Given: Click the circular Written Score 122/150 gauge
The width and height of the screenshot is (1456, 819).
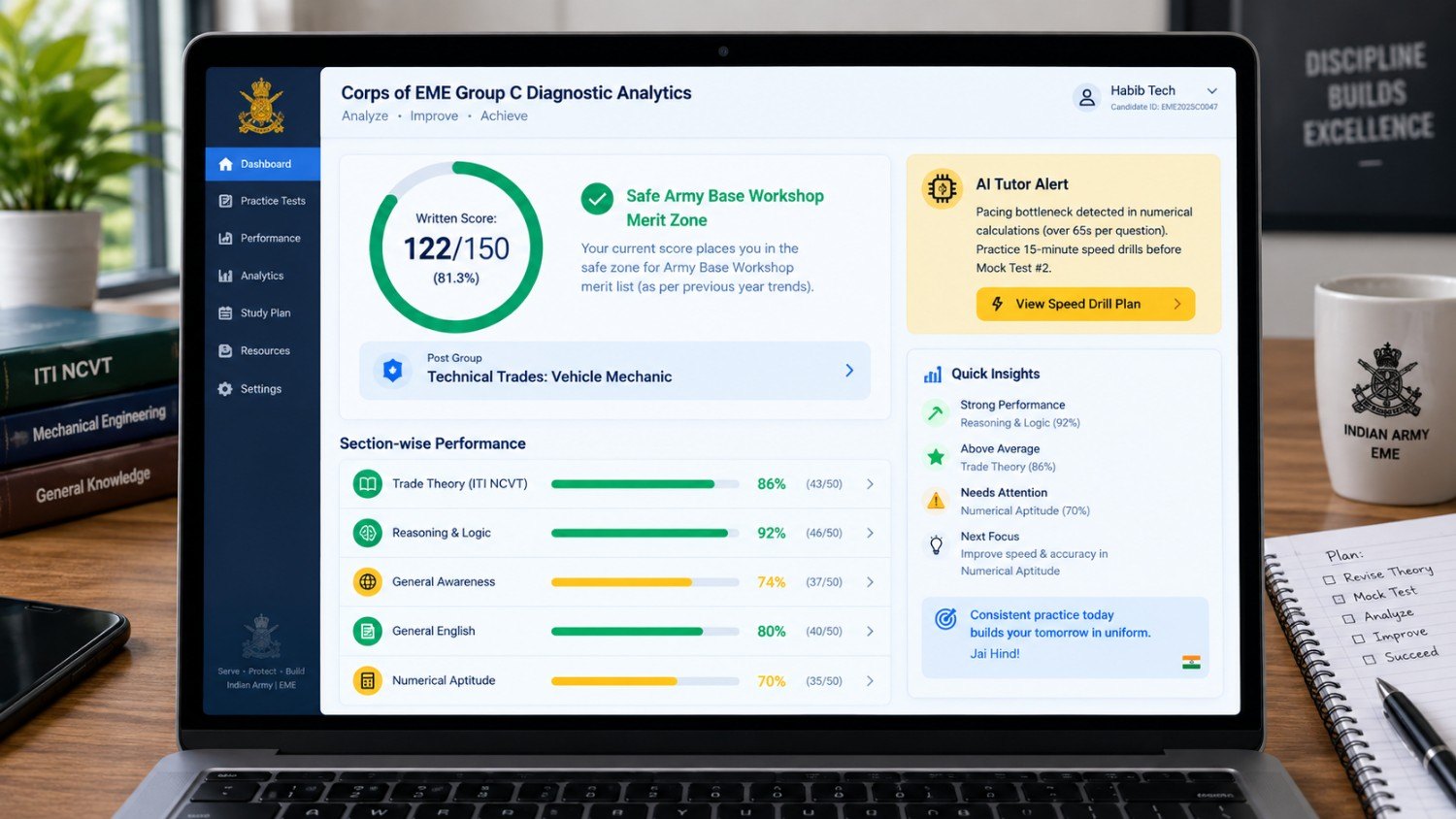Looking at the screenshot, I should click(x=456, y=247).
